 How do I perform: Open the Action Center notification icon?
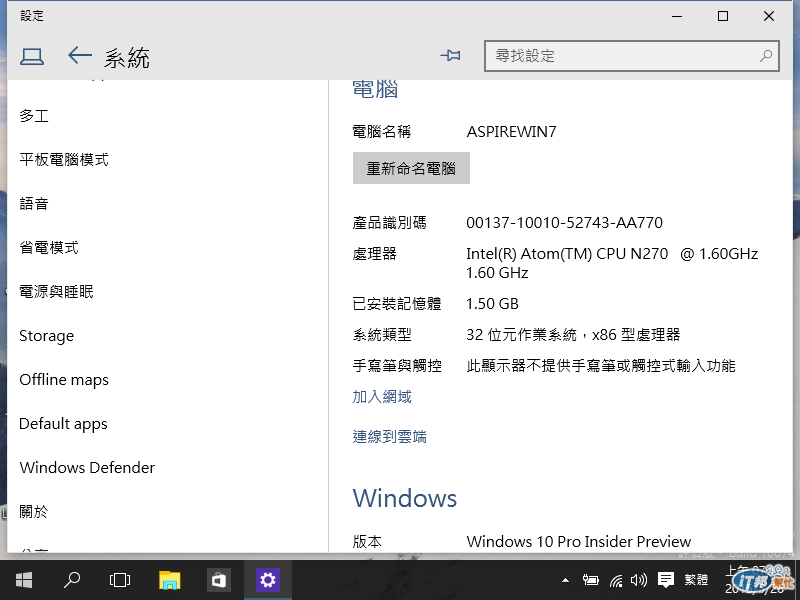(x=666, y=580)
